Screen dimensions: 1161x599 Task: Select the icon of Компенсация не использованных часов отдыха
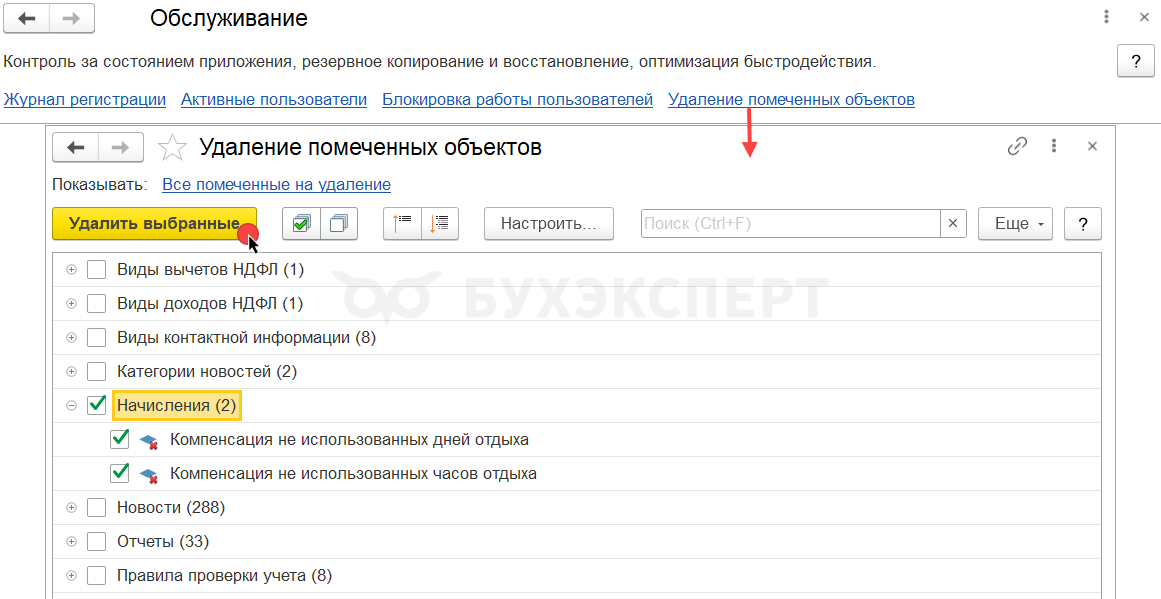click(x=149, y=475)
